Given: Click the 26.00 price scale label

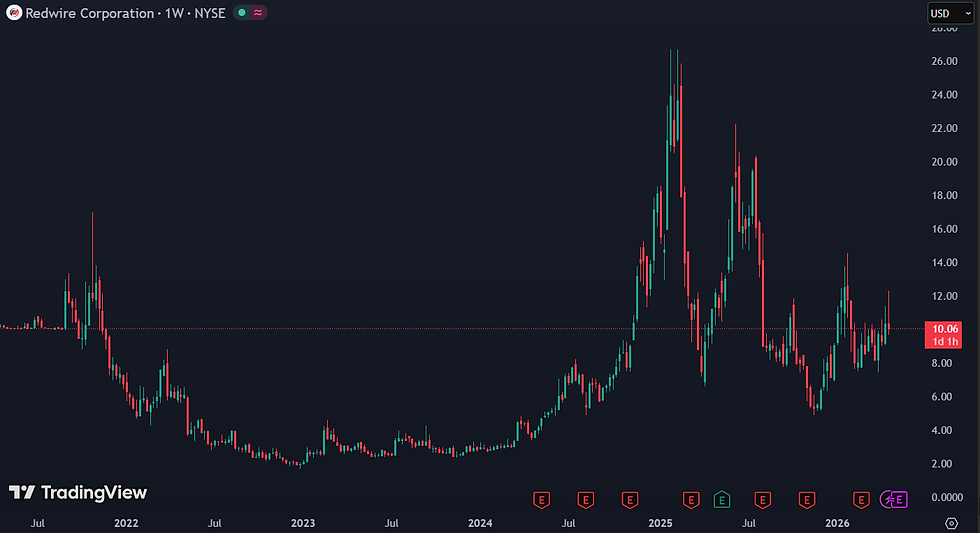Looking at the screenshot, I should (944, 61).
